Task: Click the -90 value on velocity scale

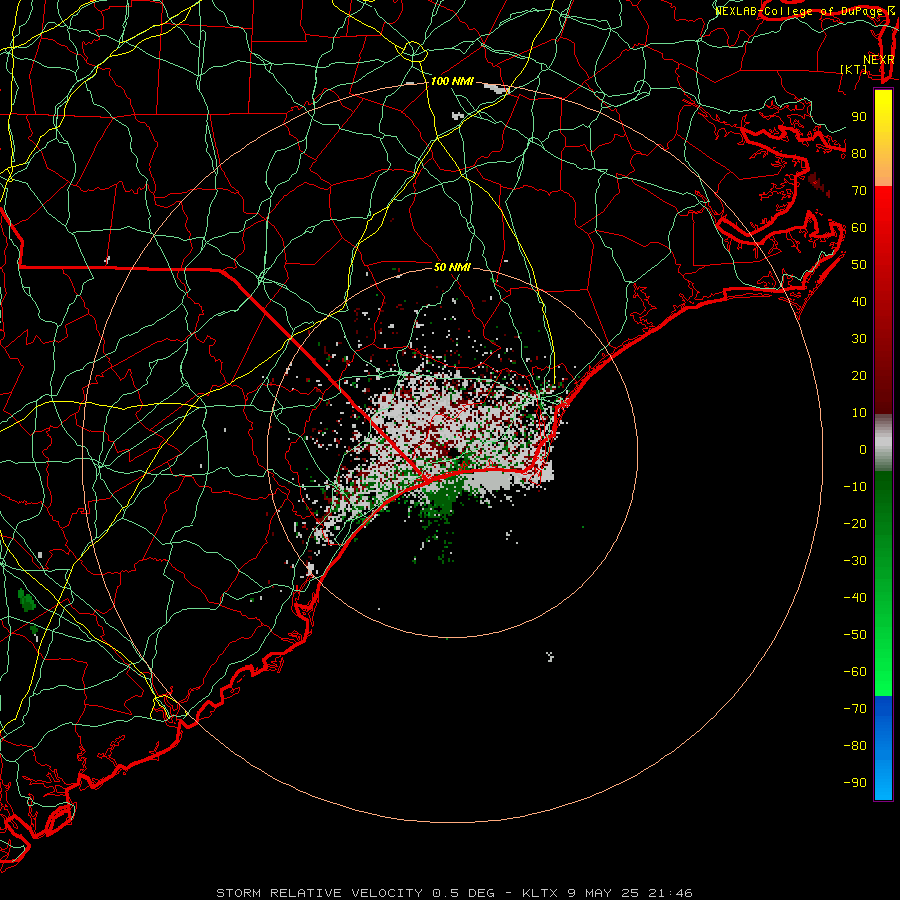Action: [855, 783]
